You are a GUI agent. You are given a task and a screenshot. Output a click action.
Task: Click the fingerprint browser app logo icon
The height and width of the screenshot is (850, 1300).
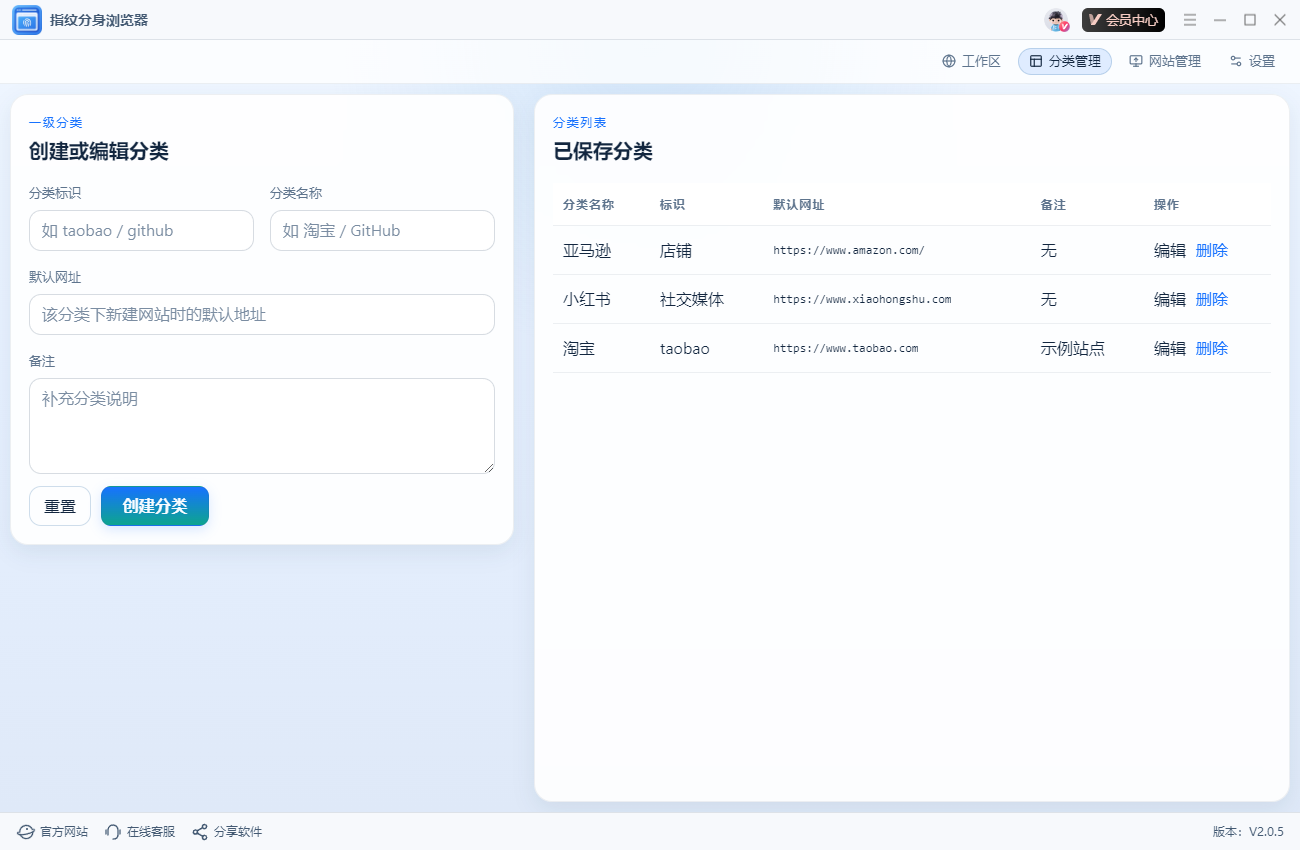pos(27,20)
